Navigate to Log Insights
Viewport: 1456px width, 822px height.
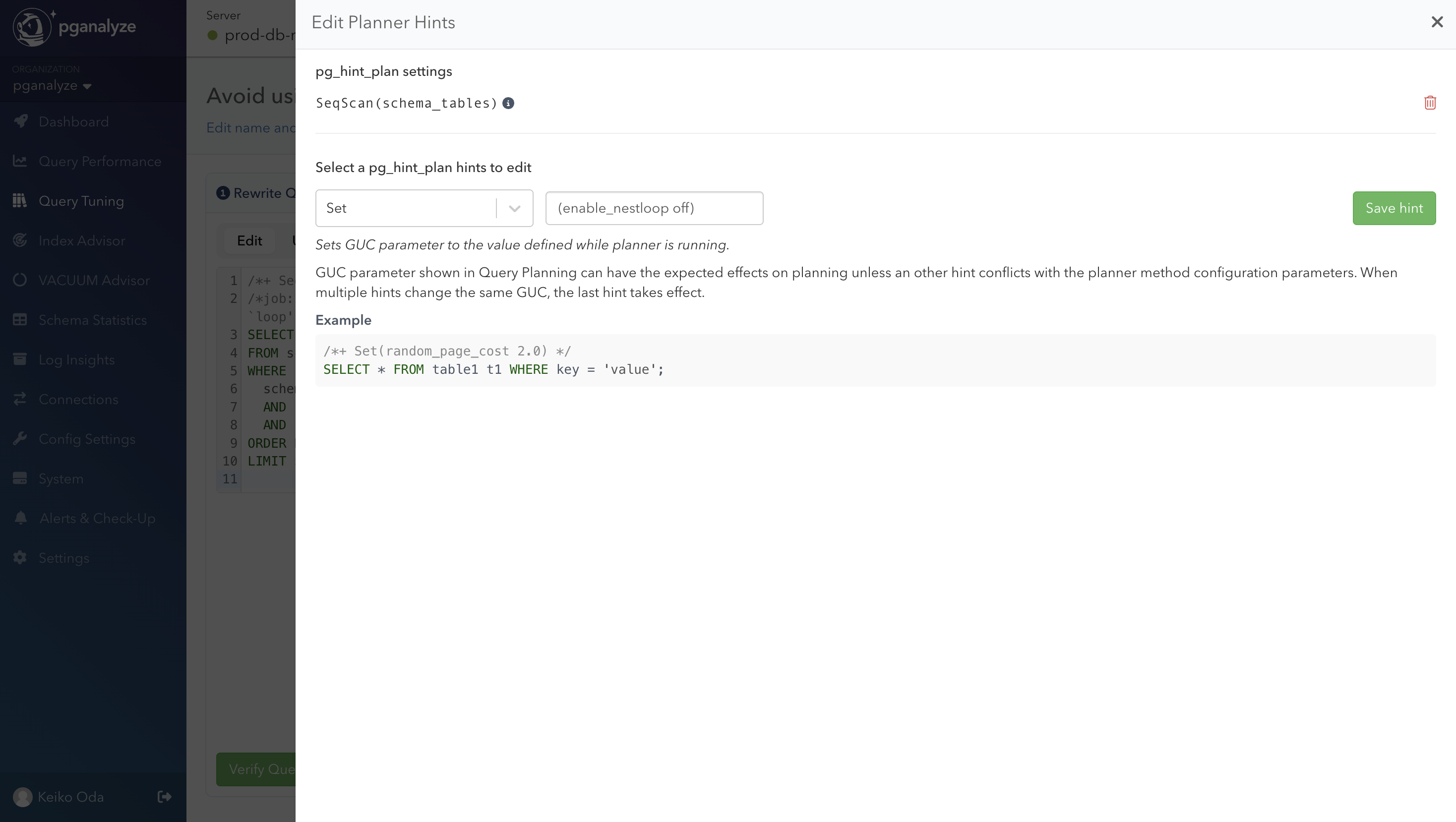76,360
